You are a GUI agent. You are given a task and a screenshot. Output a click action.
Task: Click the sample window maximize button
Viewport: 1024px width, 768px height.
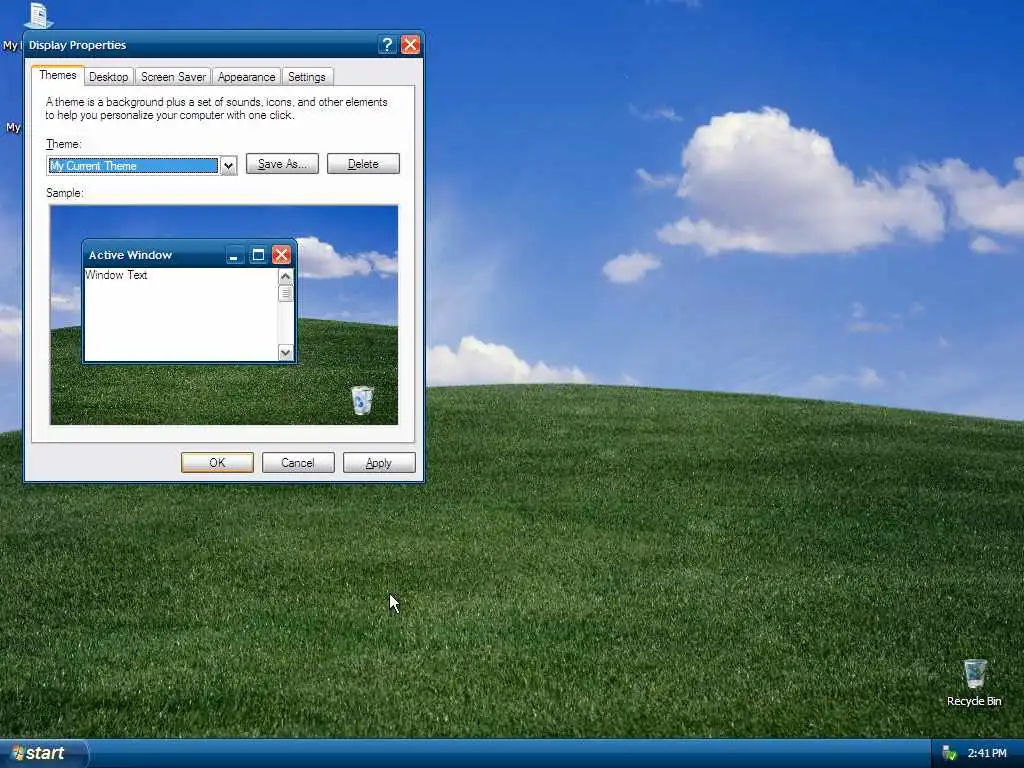click(x=258, y=255)
